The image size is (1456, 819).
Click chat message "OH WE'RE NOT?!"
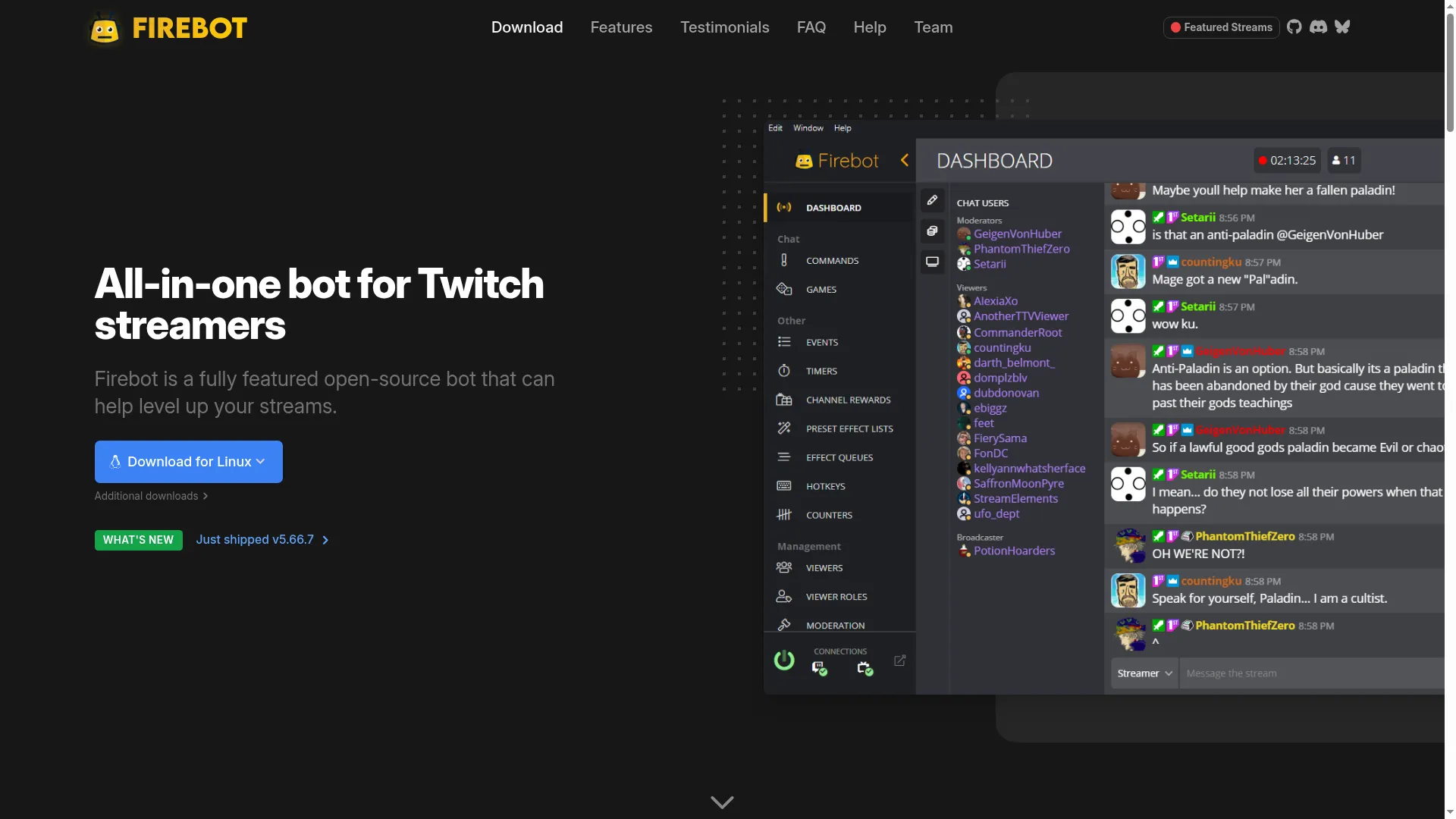click(x=1198, y=554)
